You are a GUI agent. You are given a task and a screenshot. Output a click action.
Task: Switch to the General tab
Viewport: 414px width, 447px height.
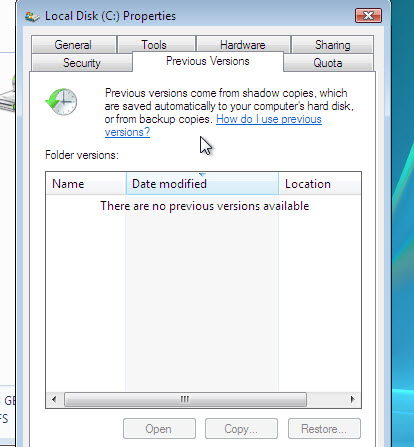point(74,45)
